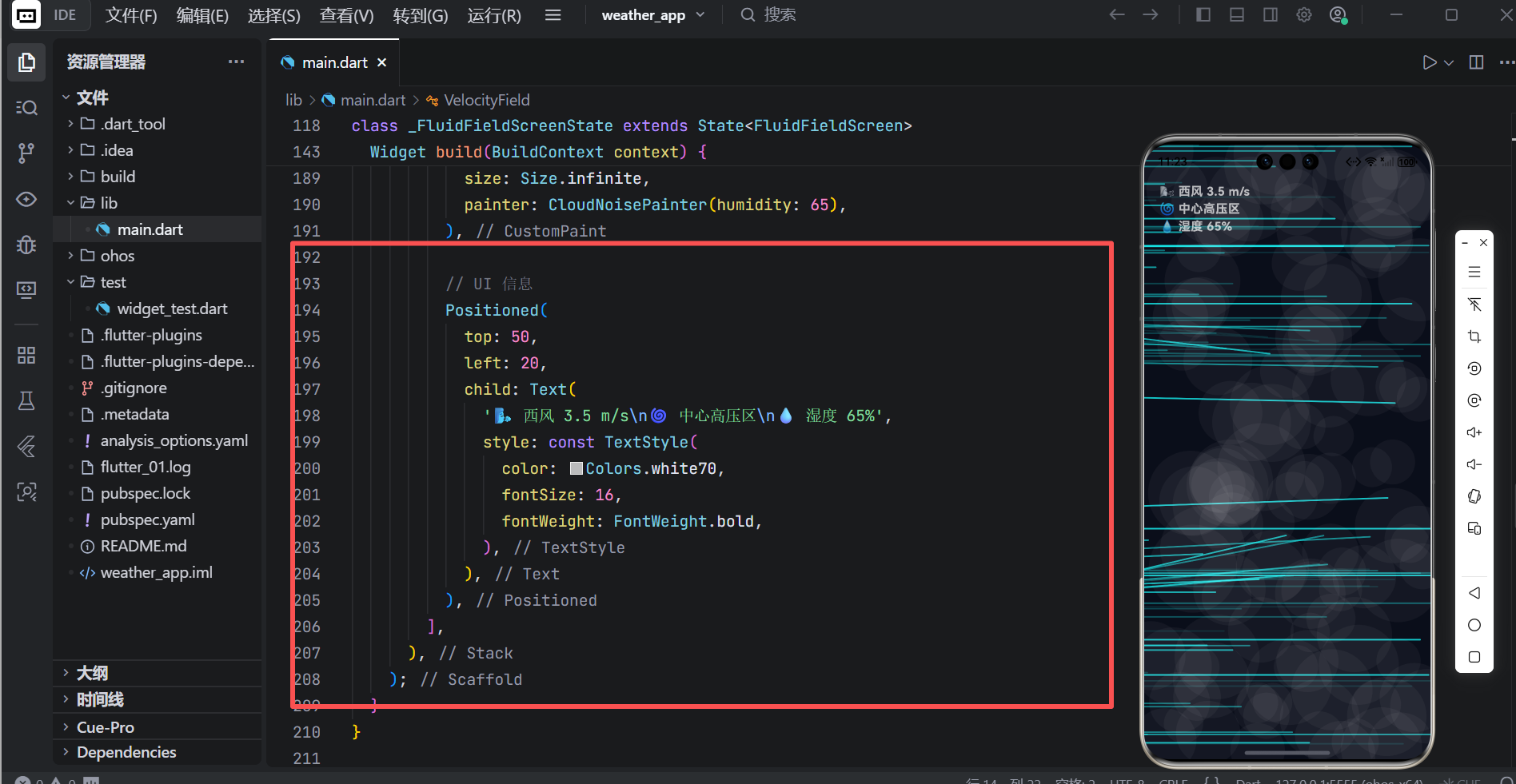Open weather_app.iml in the file tree
1516x784 pixels.
pos(157,572)
